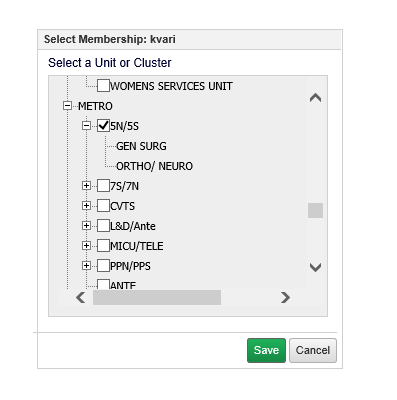Click the vertical scrollbar thumb
Viewport: 397px width, 400px height.
pyautogui.click(x=315, y=210)
